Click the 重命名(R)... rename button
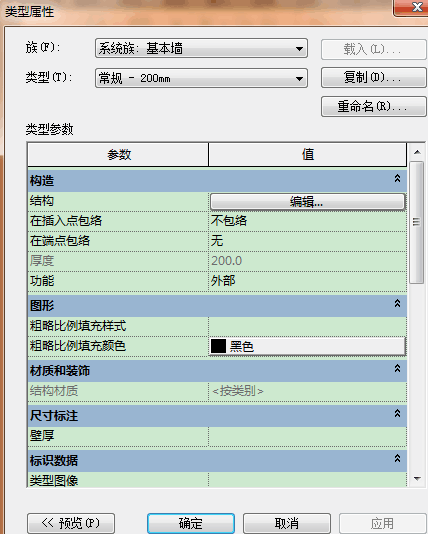Image resolution: width=428 pixels, height=534 pixels. [374, 107]
